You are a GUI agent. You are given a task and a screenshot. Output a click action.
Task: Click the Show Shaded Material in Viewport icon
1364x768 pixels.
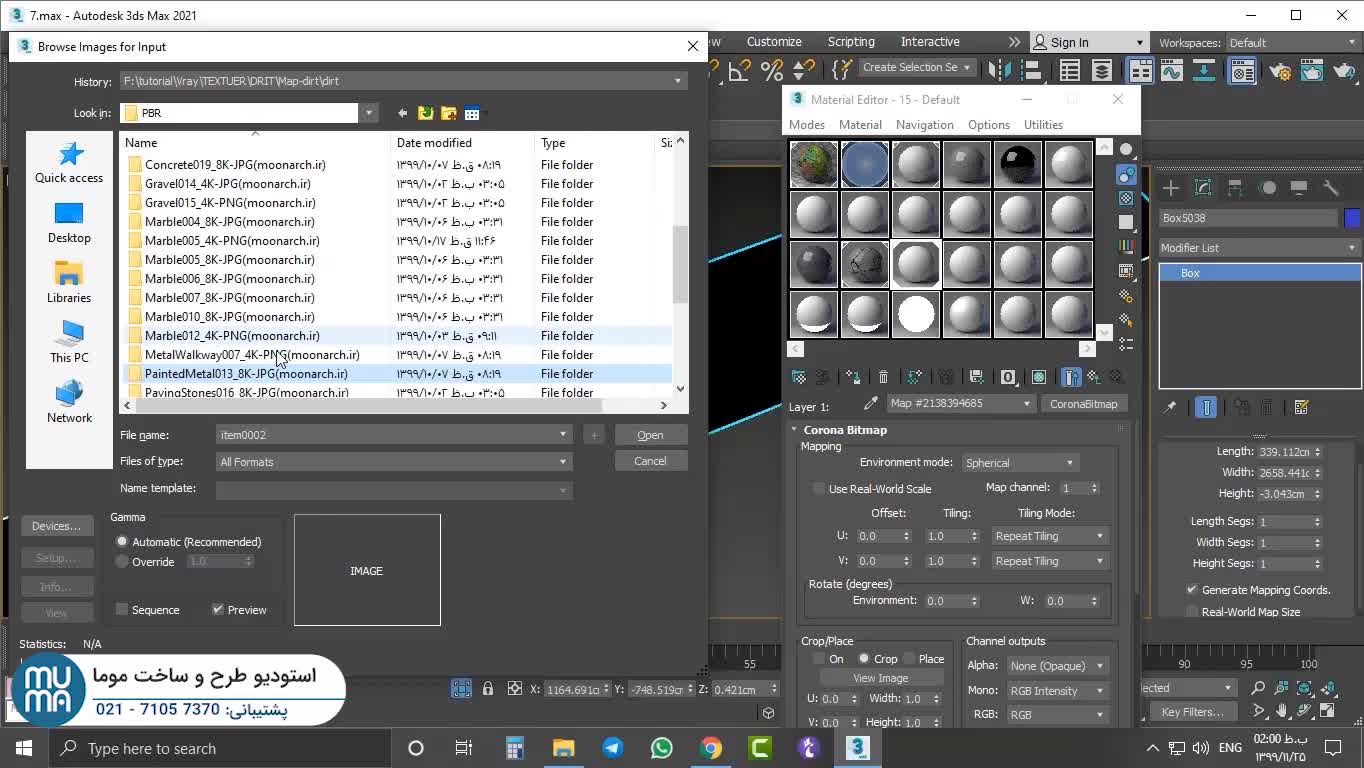point(1039,377)
